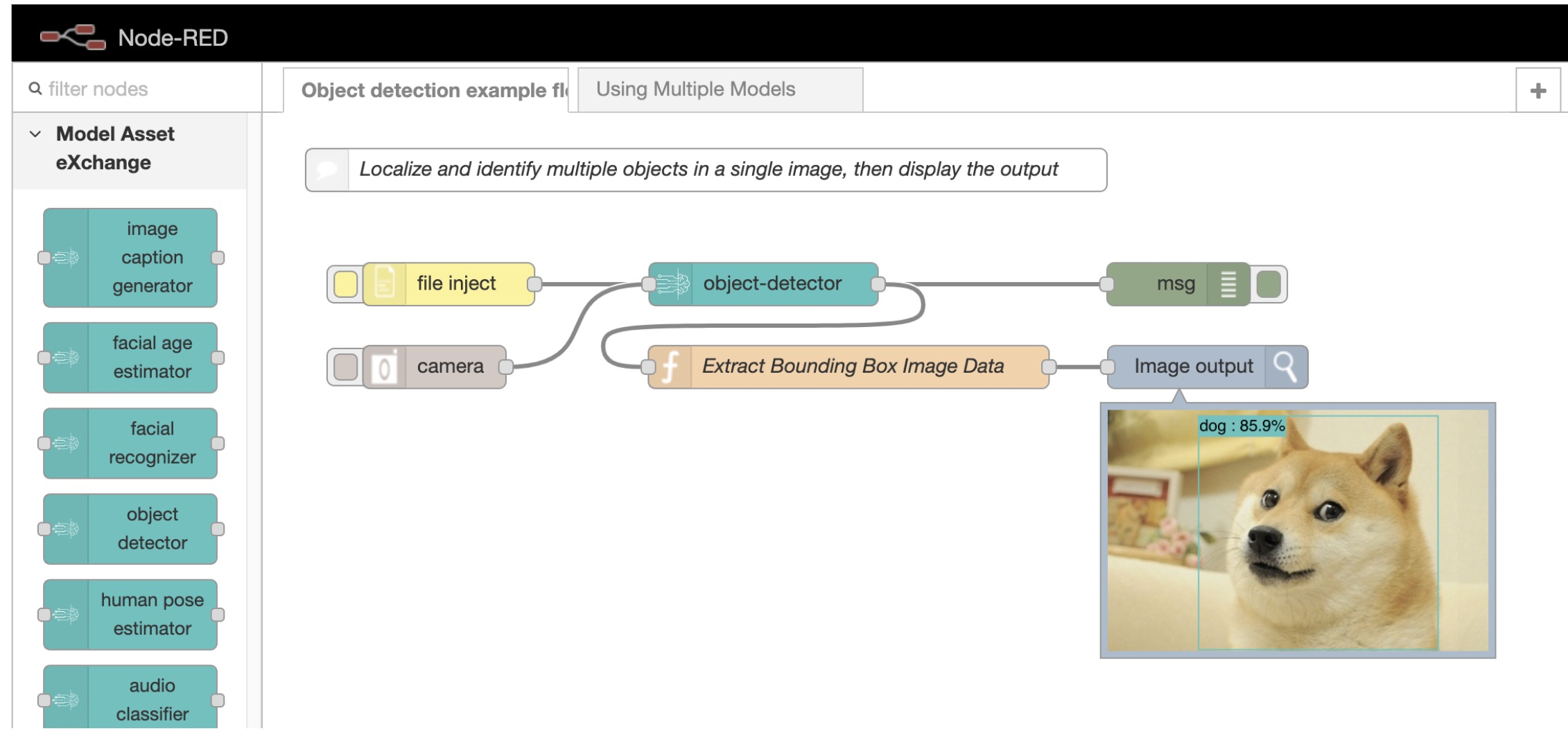Click the facial recognizer node icon
This screenshot has width=1568, height=740.
pyautogui.click(x=67, y=443)
